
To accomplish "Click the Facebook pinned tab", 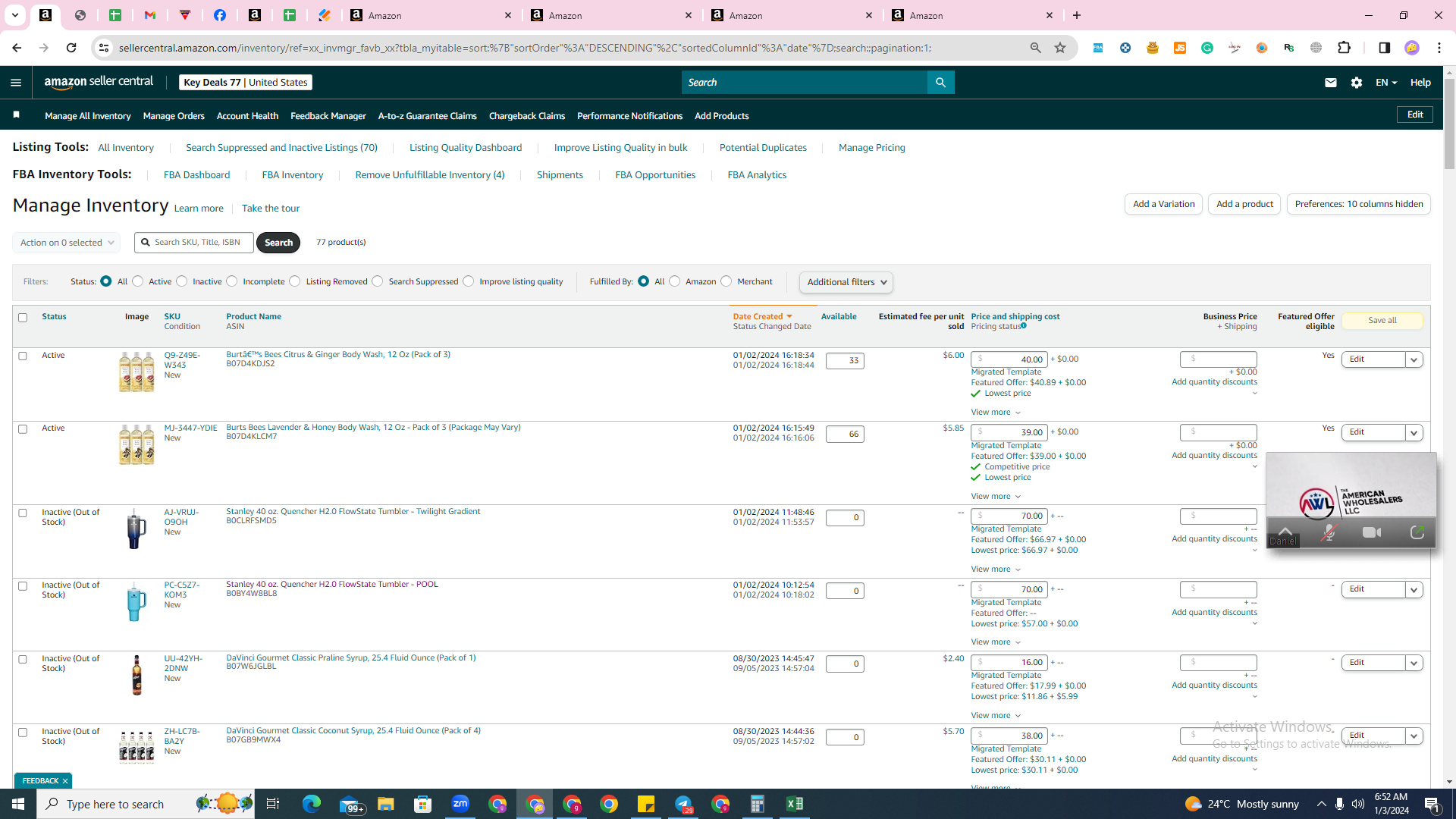I will [220, 15].
